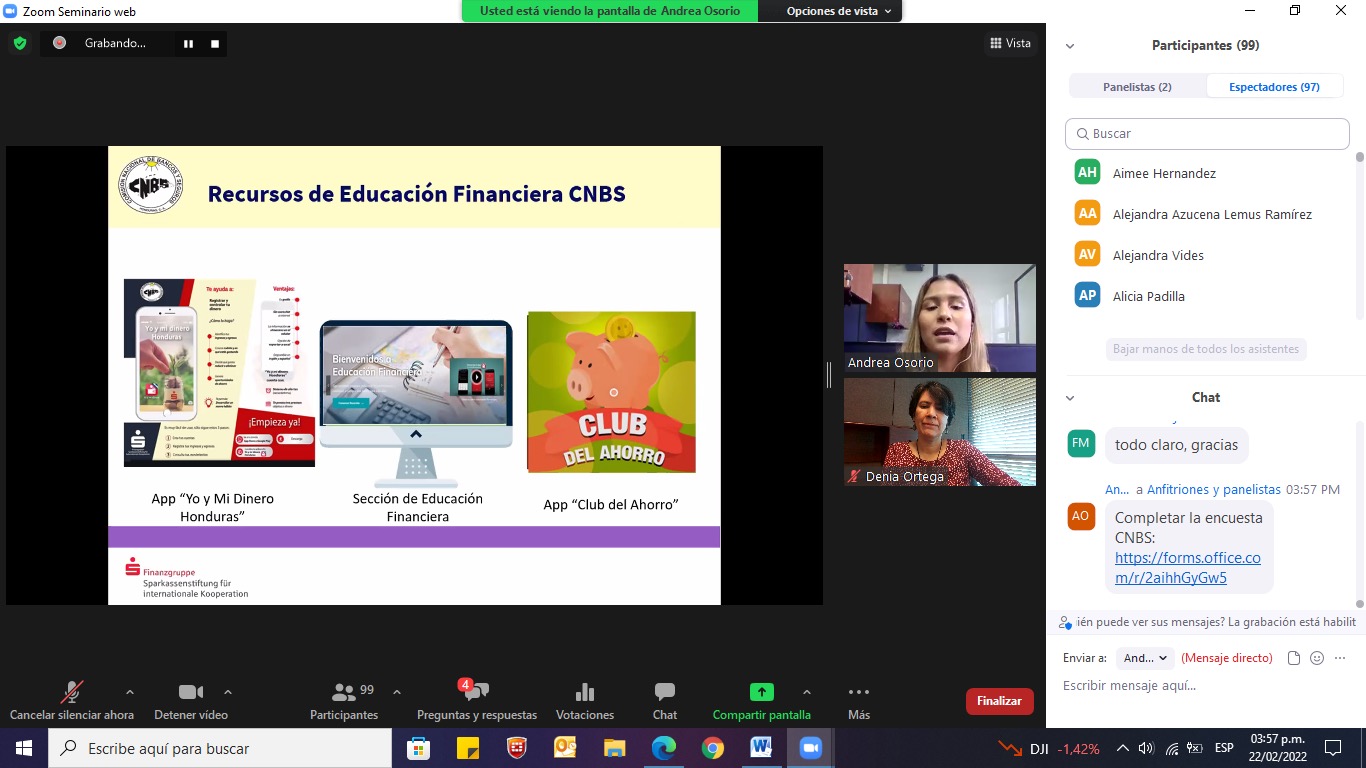This screenshot has width=1366, height=768.
Task: Click the red Finalizar button
Action: (999, 701)
